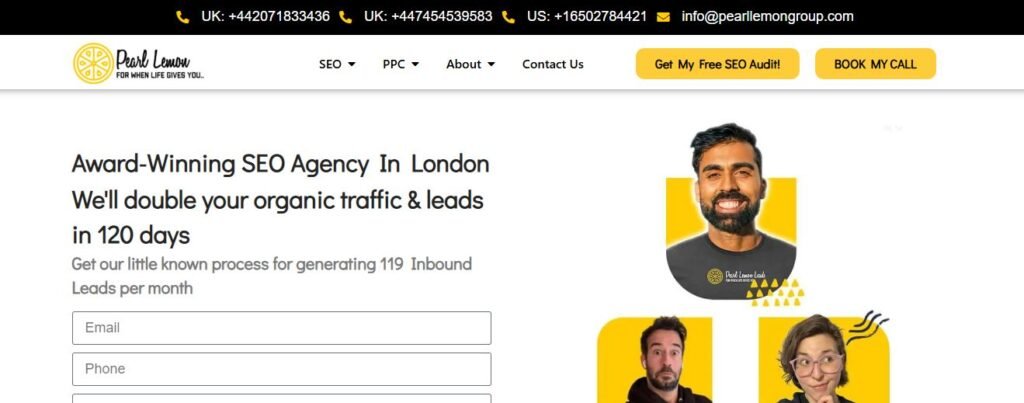This screenshot has height=403, width=1024.
Task: Click the email envelope icon
Action: pos(663,18)
